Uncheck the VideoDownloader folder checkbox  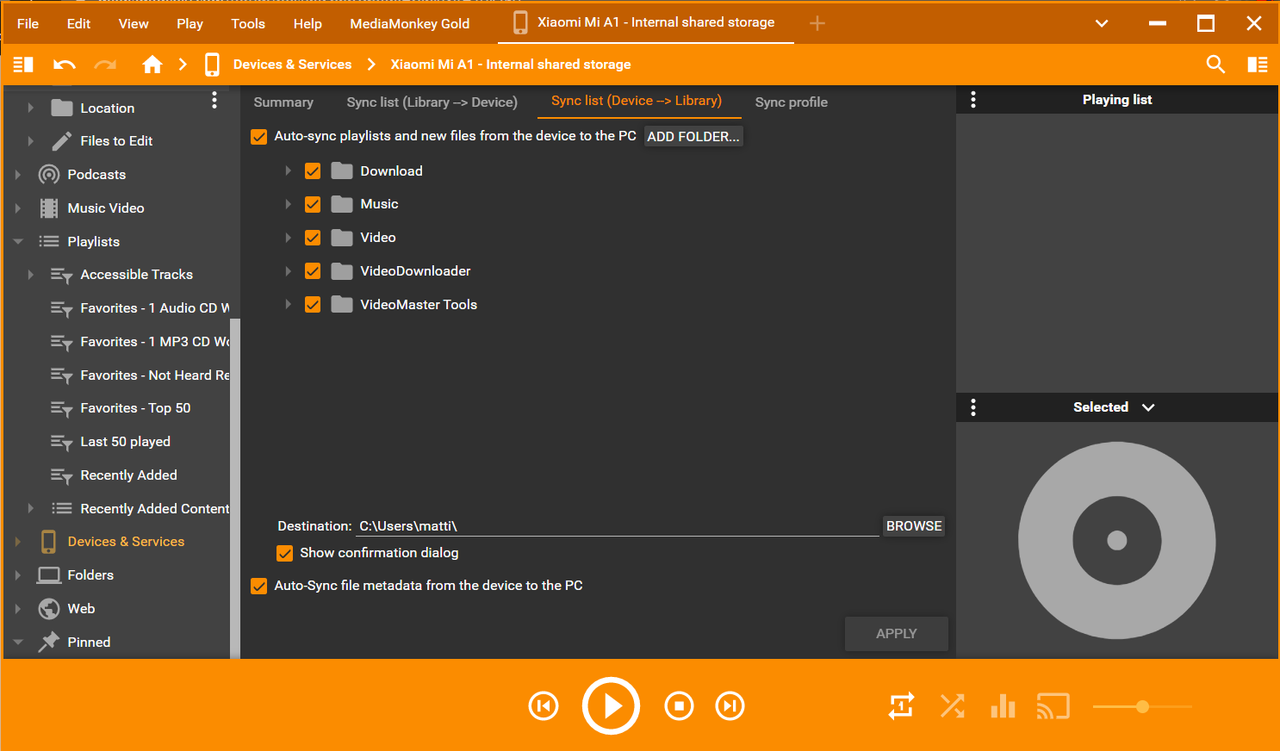tap(313, 271)
